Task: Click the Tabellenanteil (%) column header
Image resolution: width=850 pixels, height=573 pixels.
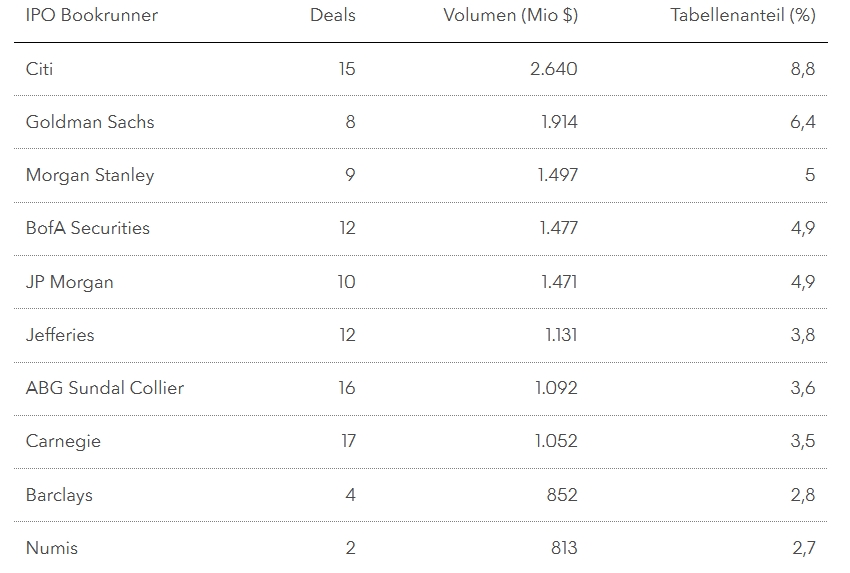Action: [742, 15]
